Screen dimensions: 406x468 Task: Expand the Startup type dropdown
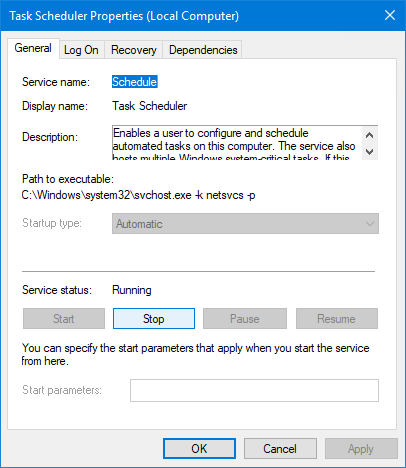tap(245, 224)
